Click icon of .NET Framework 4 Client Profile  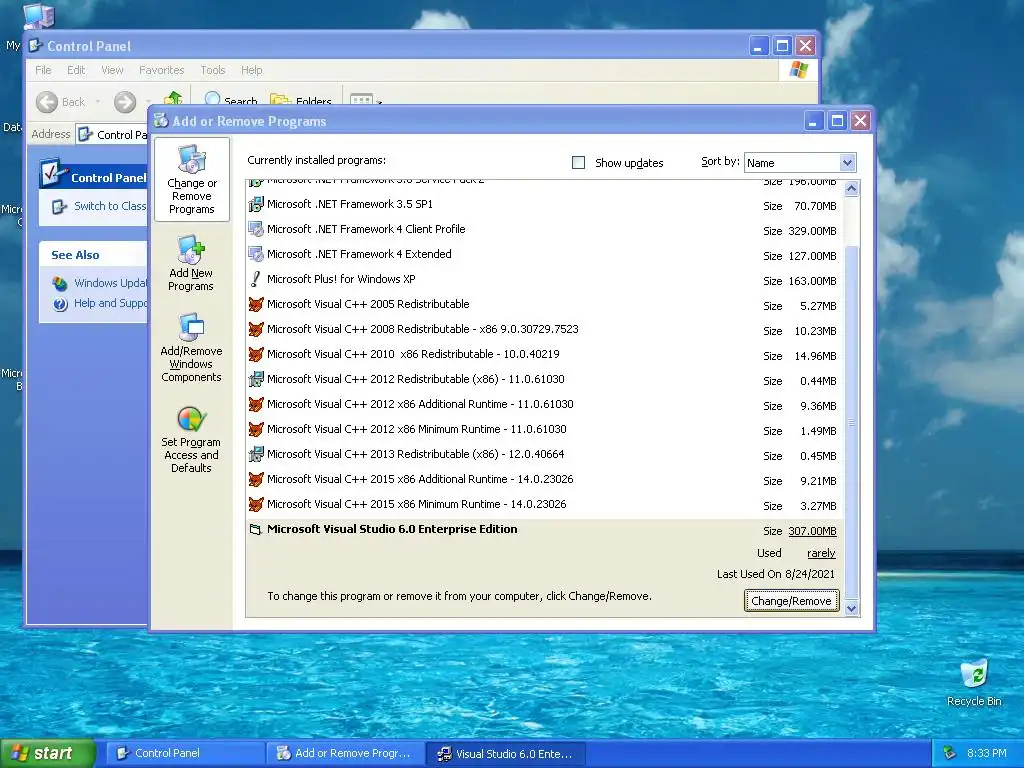point(256,229)
